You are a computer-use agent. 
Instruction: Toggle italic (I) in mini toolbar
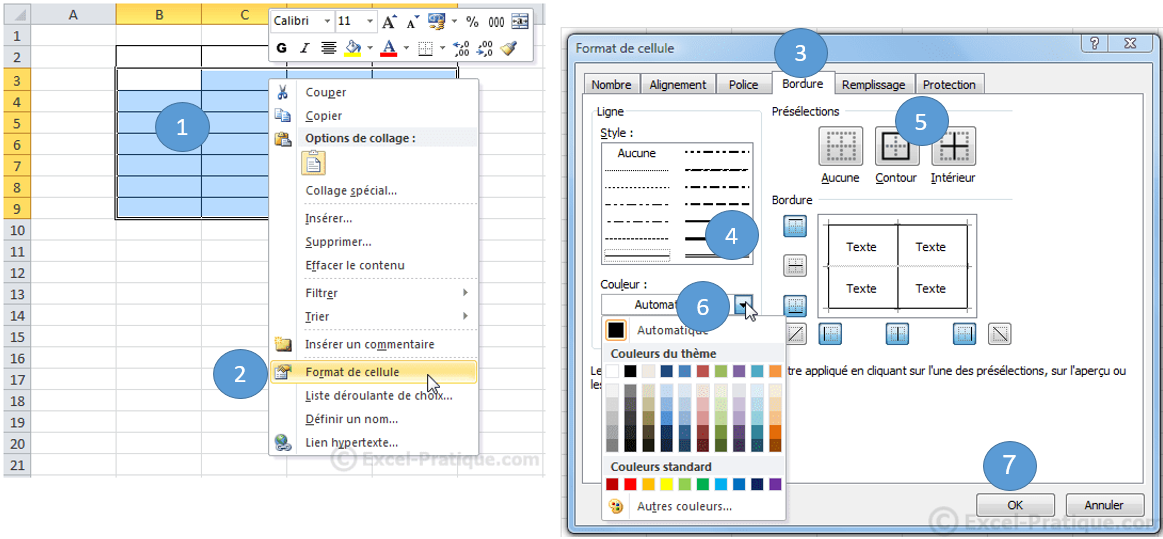coord(304,48)
